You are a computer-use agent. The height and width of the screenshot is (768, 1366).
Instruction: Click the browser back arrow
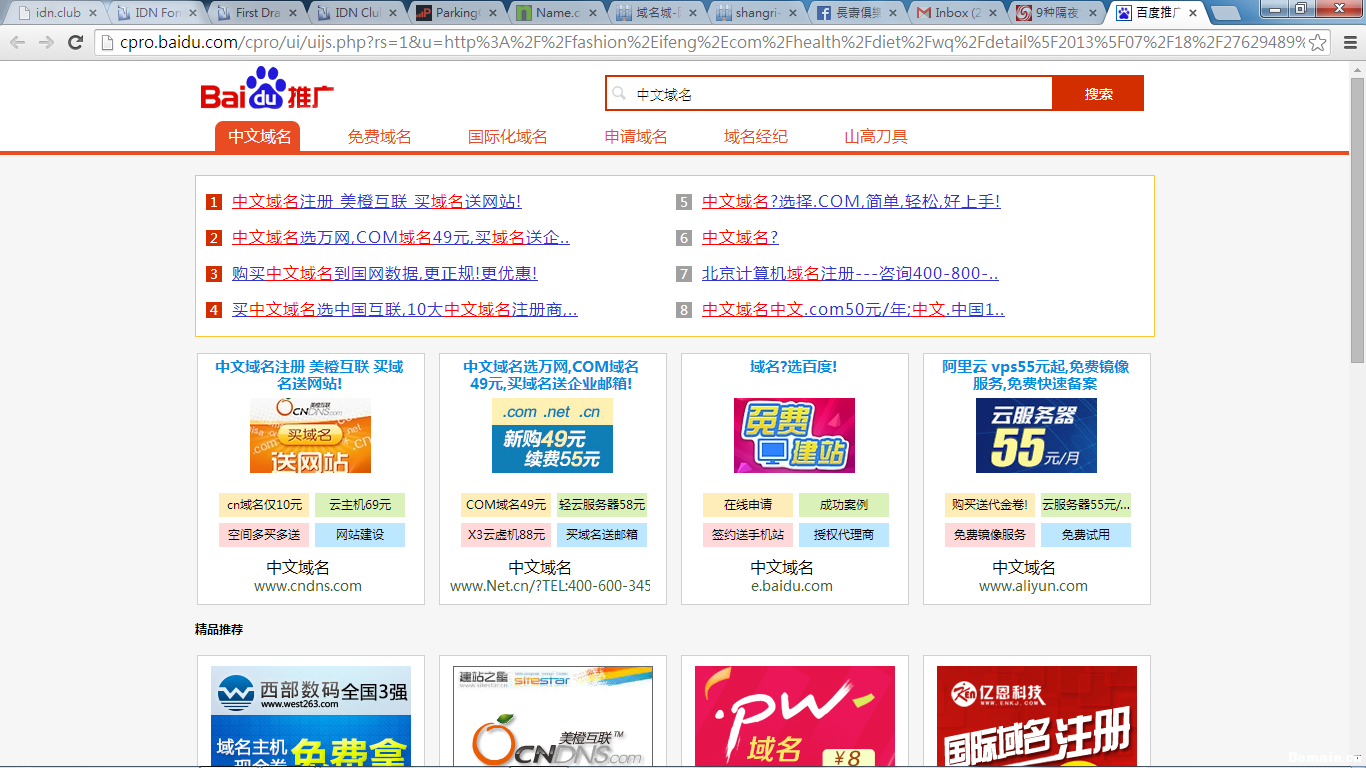16,45
